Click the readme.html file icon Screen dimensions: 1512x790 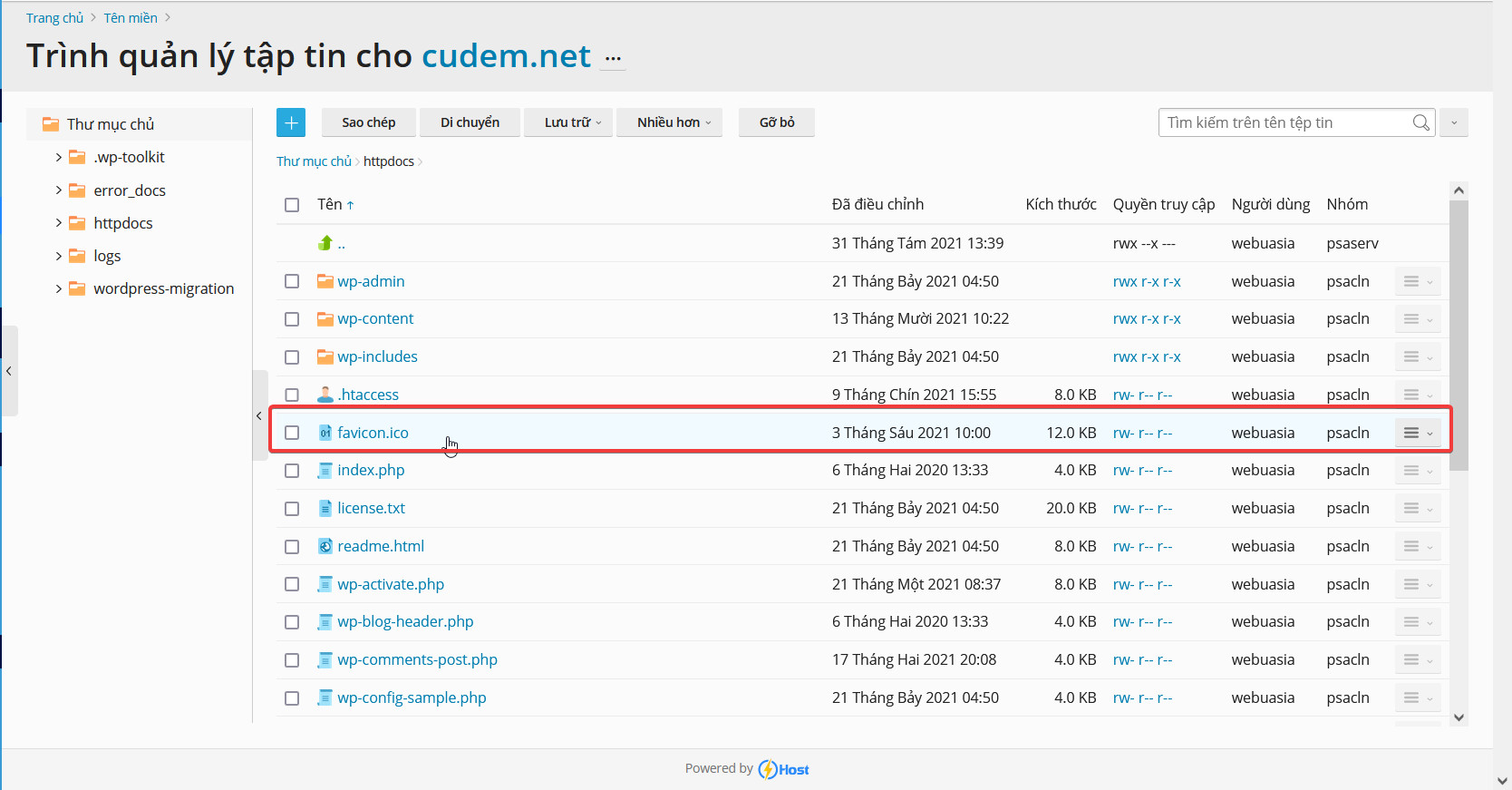pos(325,546)
